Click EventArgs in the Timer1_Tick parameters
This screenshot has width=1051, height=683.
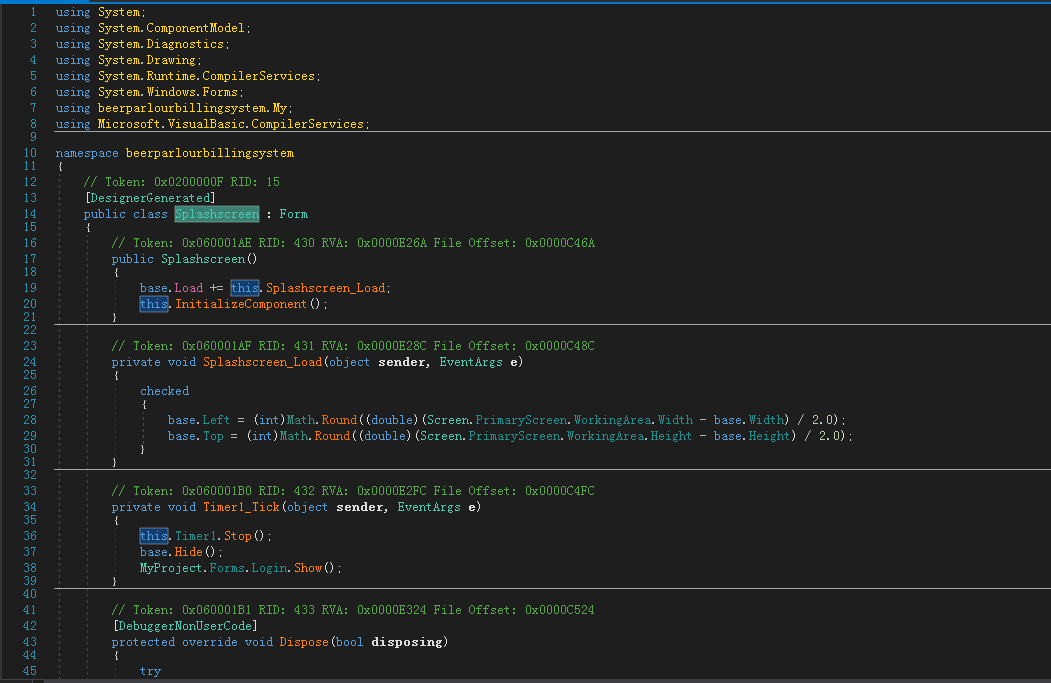tap(425, 507)
